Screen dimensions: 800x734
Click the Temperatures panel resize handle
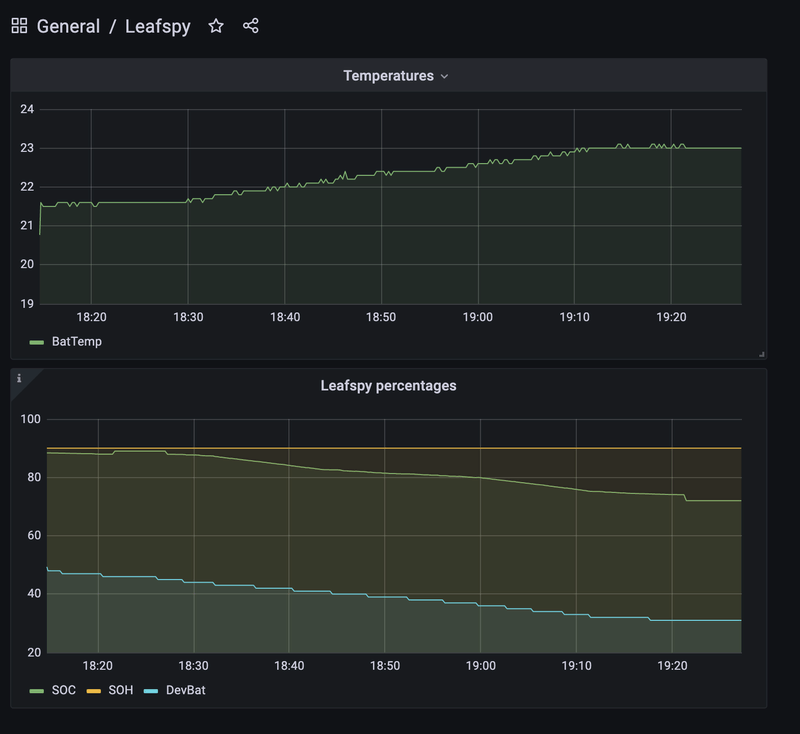tap(762, 354)
